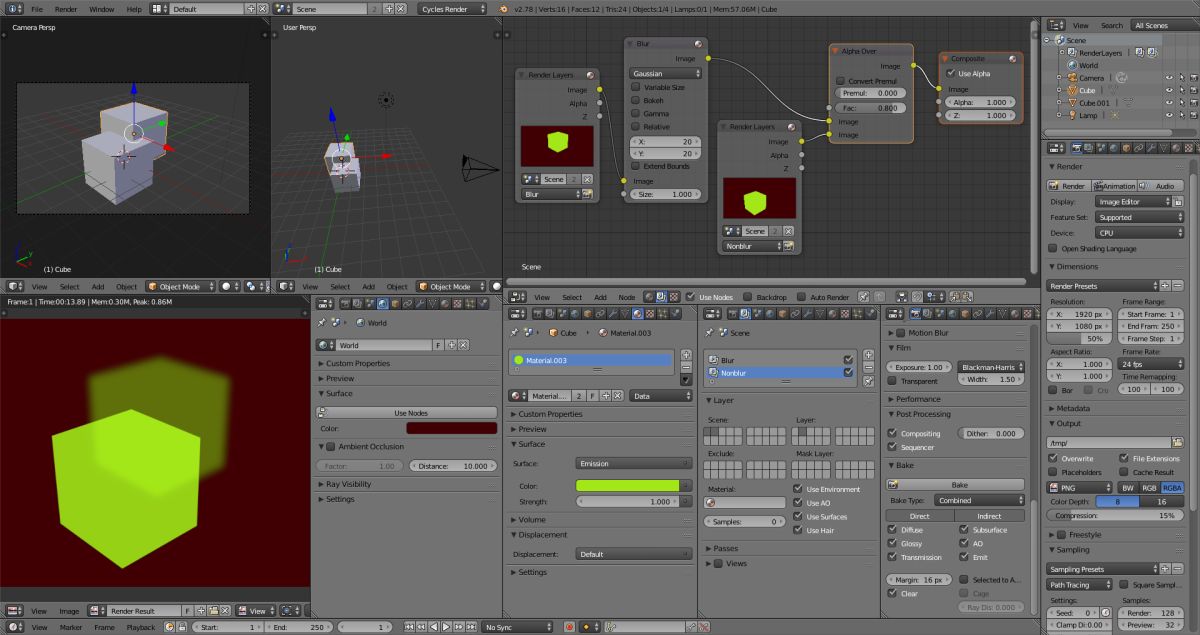This screenshot has height=635, width=1200.
Task: Click the Bake button
Action: coord(956,485)
